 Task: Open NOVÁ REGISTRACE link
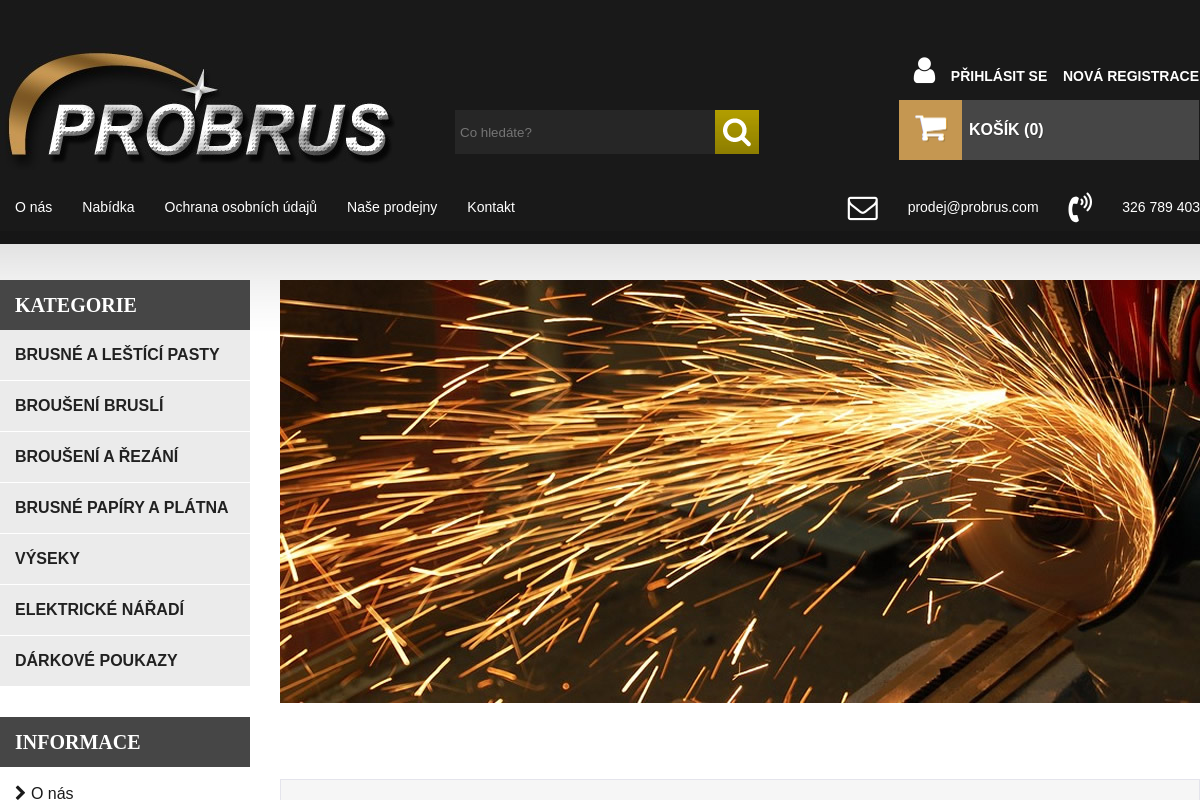pos(1131,76)
